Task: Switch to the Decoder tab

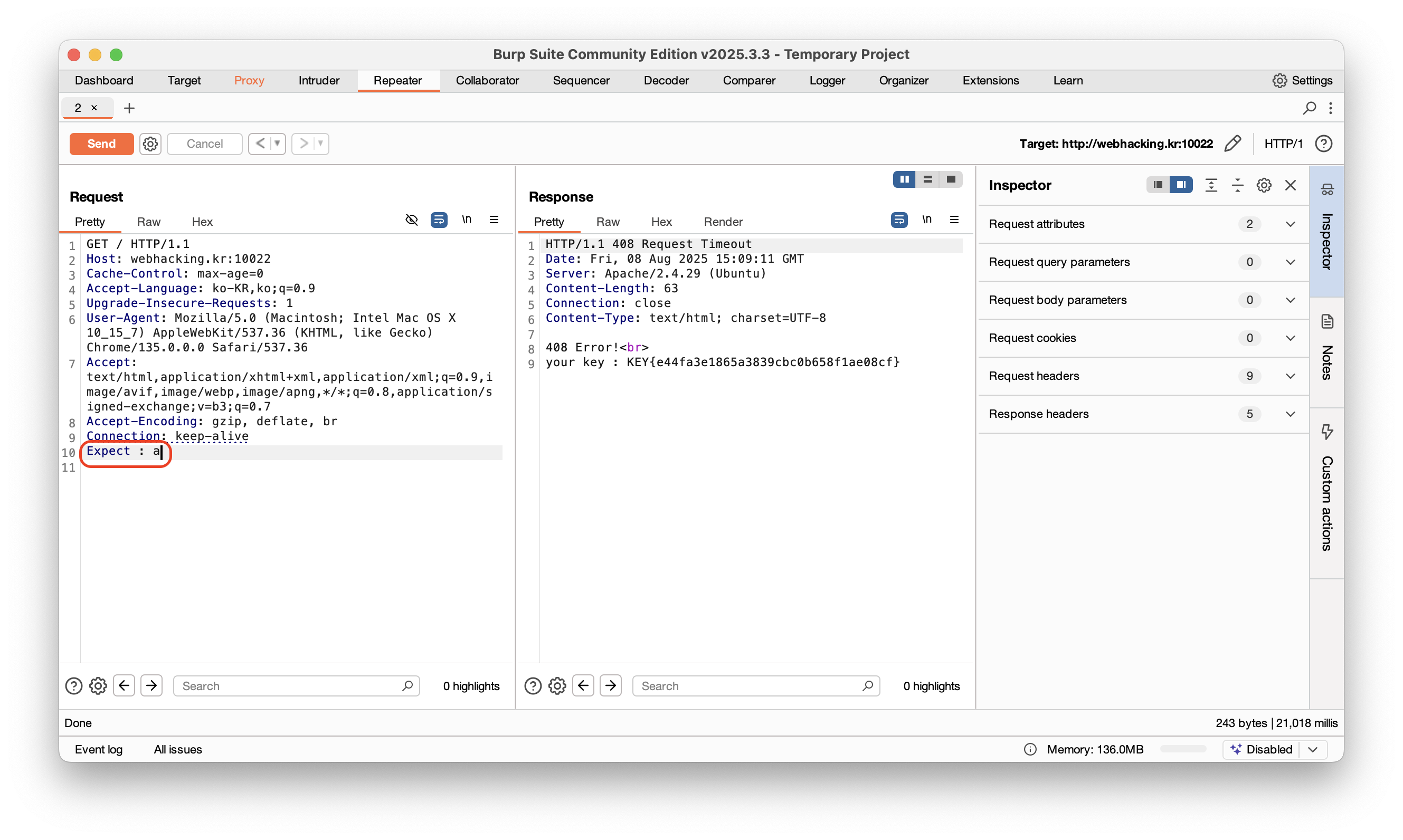Action: coord(666,80)
